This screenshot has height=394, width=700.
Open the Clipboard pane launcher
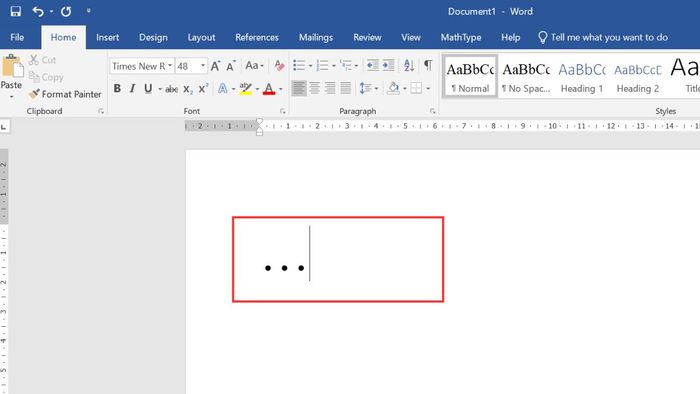point(101,111)
